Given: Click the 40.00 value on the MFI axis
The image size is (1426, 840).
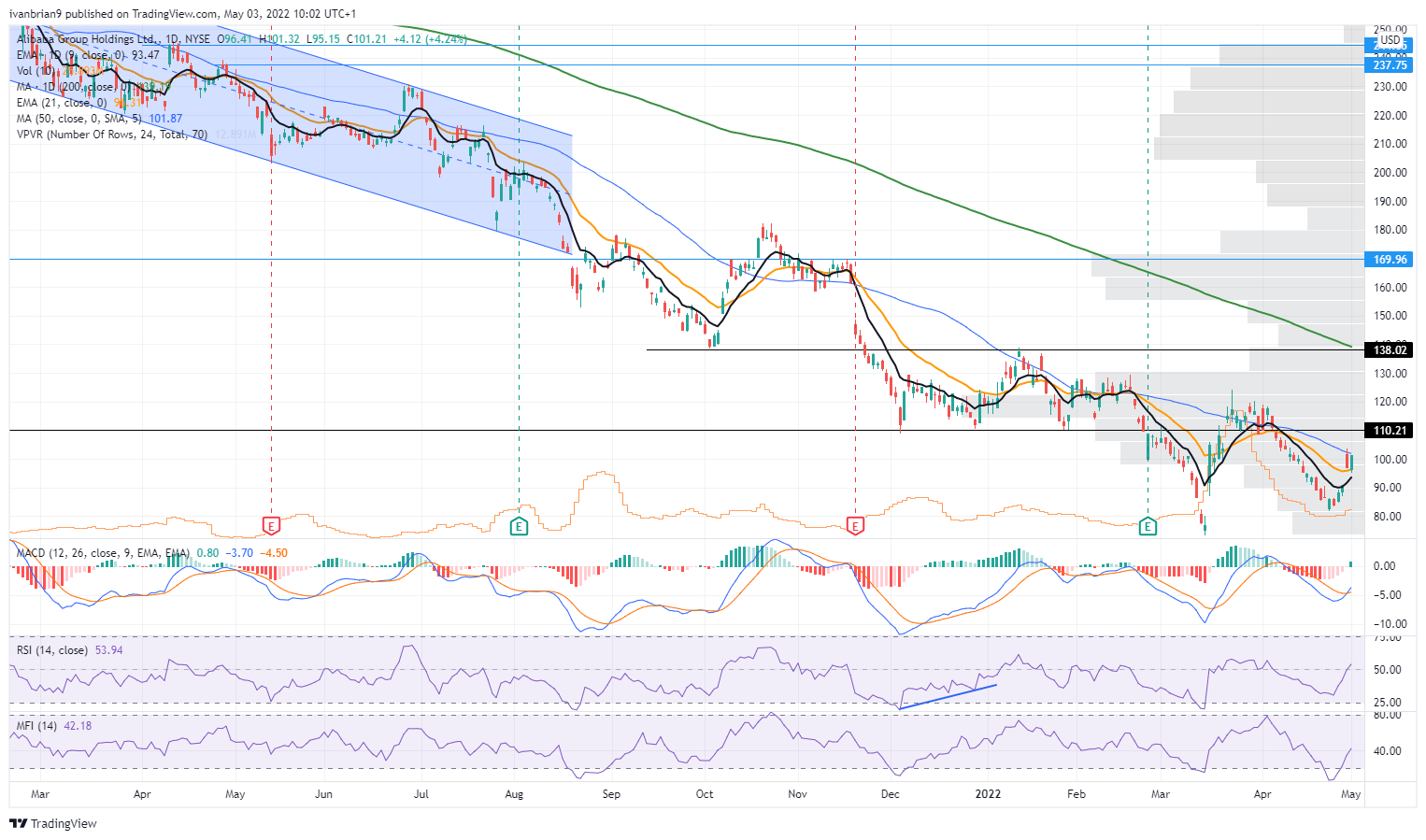Looking at the screenshot, I should (1387, 751).
